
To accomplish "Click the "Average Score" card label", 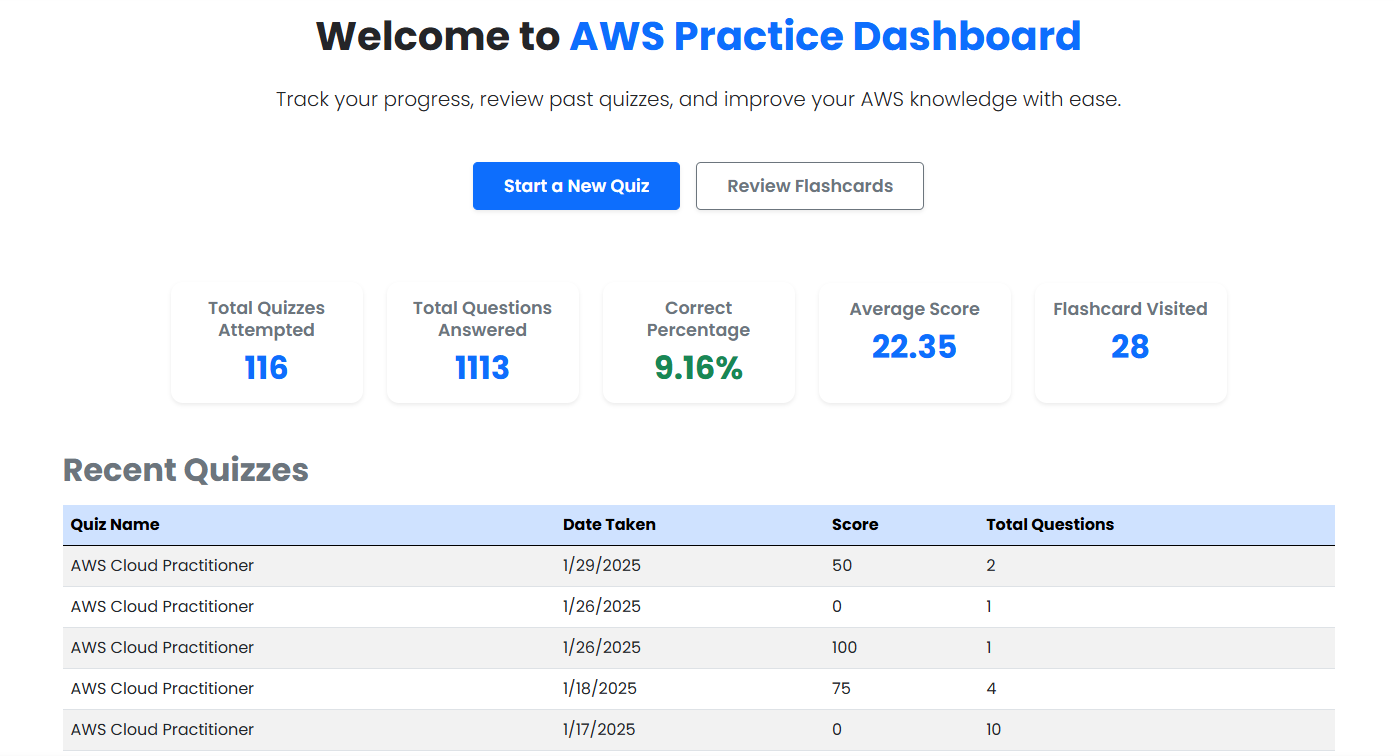I will coord(914,309).
